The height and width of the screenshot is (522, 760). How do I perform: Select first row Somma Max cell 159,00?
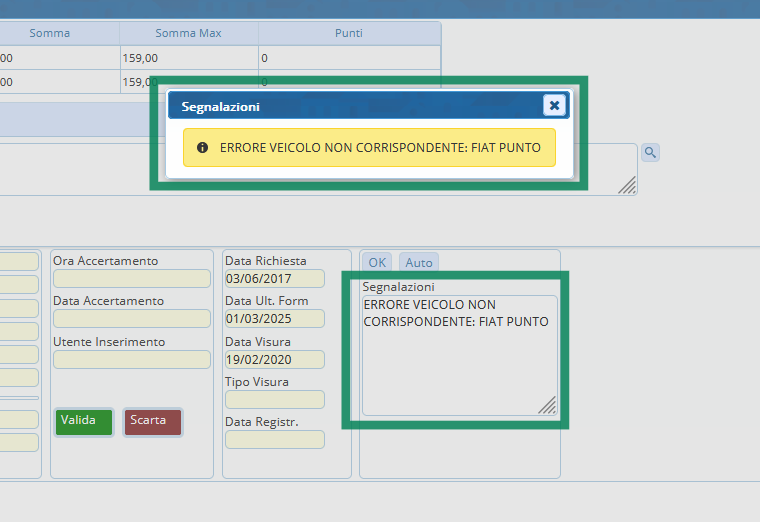coord(189,58)
